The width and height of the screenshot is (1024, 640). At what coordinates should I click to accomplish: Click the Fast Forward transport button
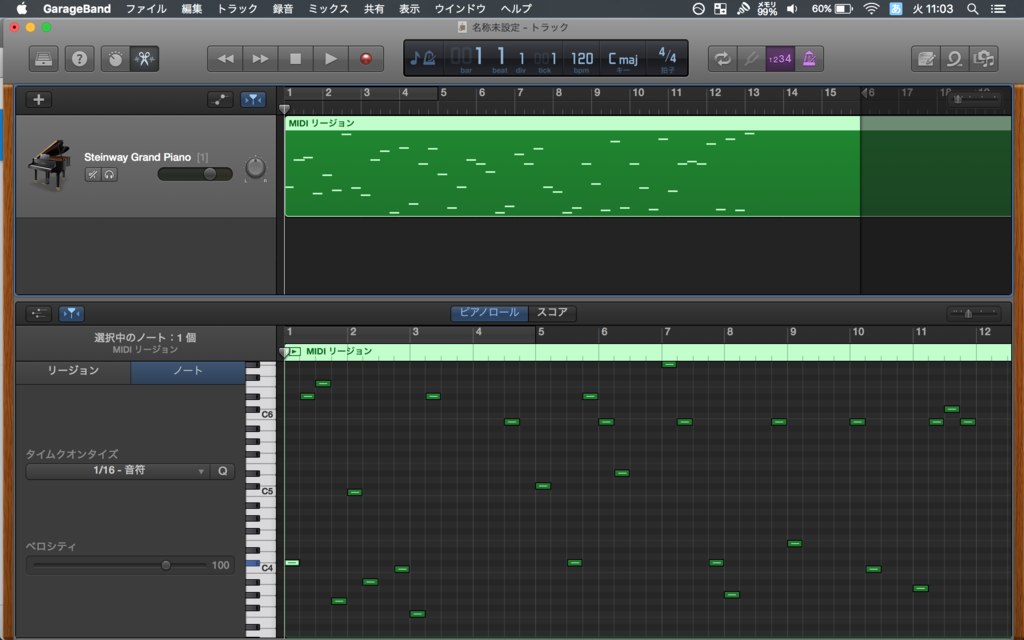coord(261,59)
